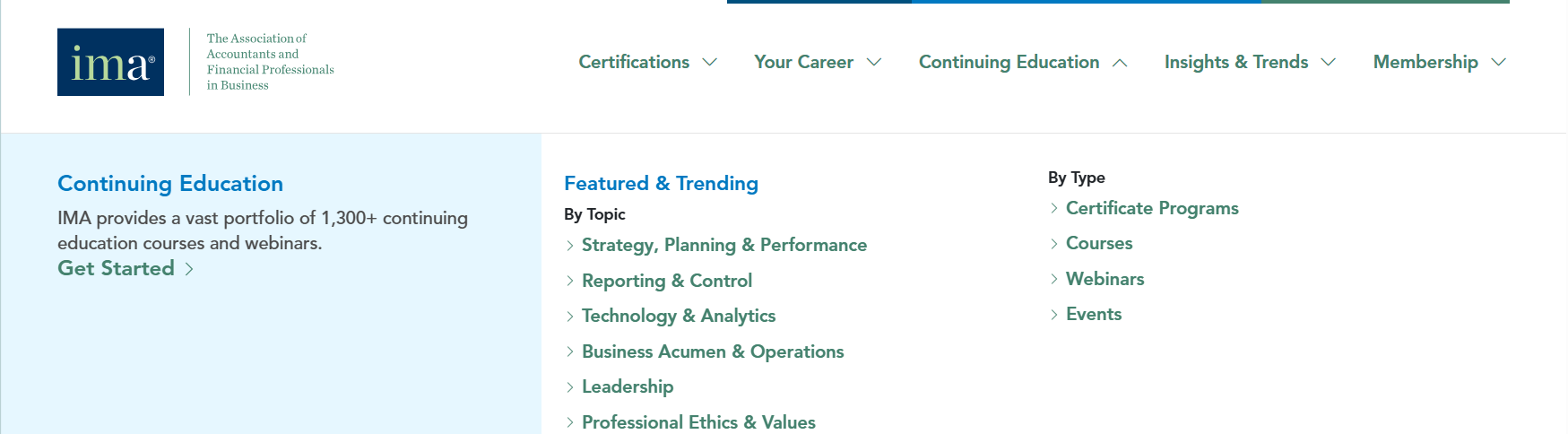The height and width of the screenshot is (434, 1568).
Task: Click the arrow beside Get Started
Action: (189, 269)
